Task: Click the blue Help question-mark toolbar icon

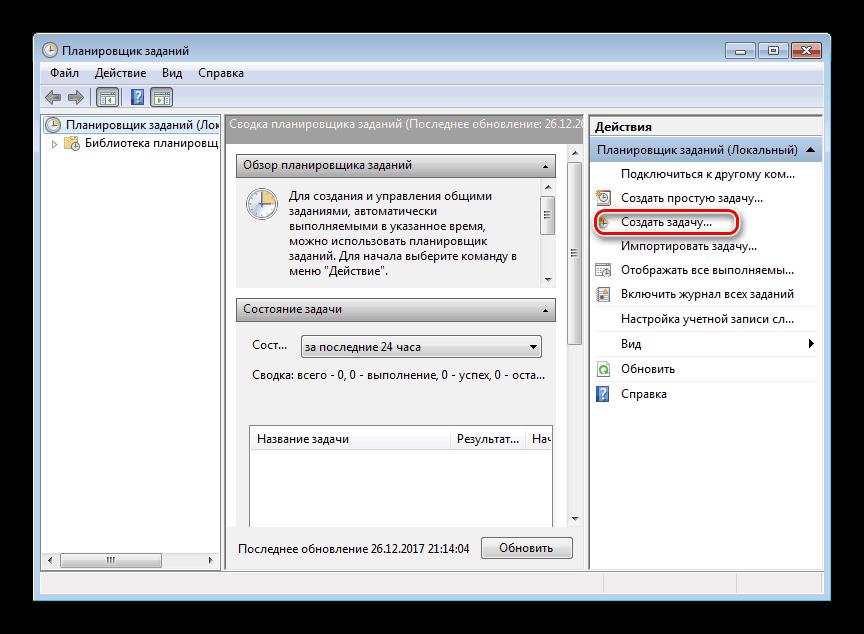Action: tap(138, 97)
